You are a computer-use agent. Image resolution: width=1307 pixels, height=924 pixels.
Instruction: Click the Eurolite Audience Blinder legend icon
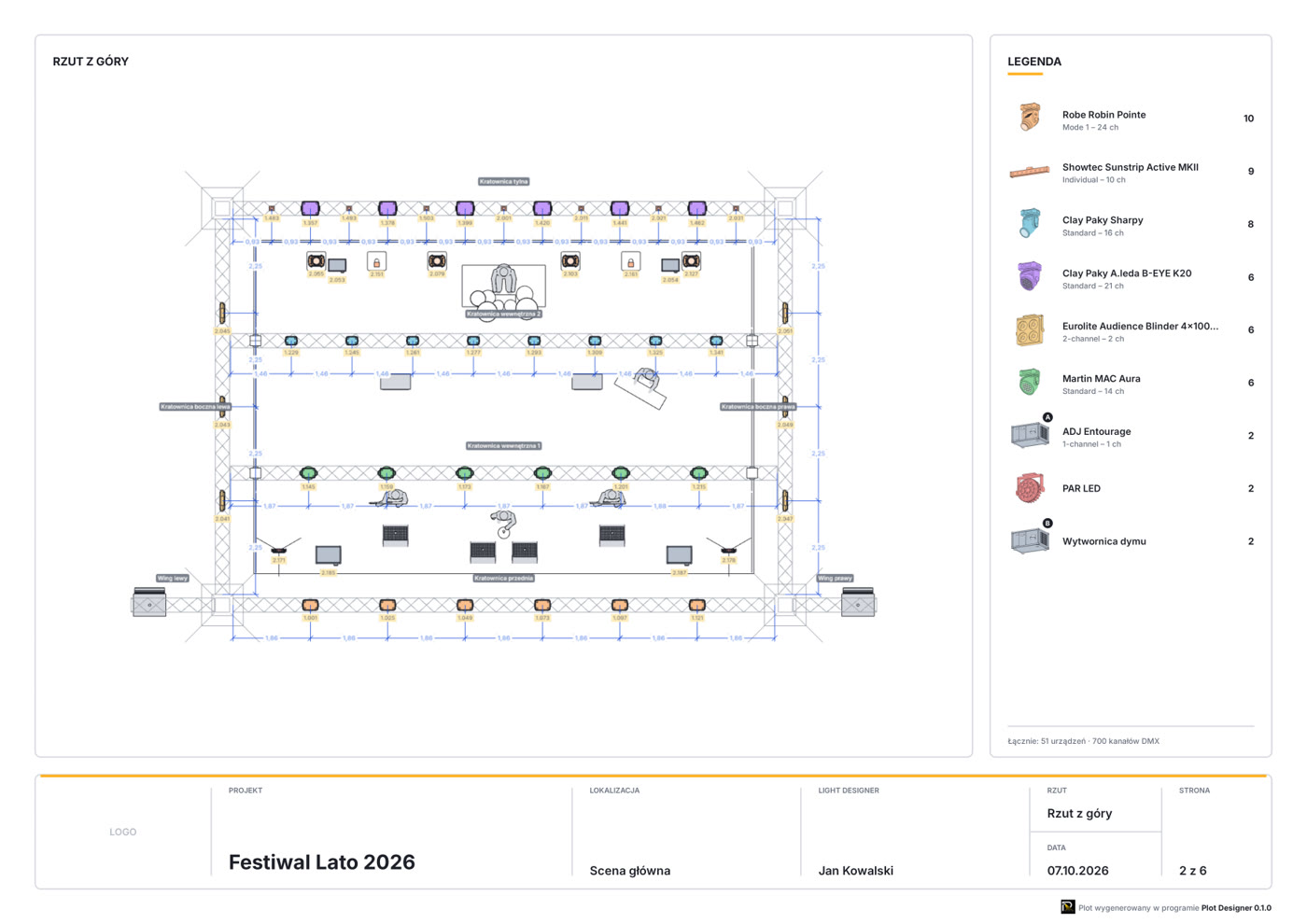(1030, 329)
